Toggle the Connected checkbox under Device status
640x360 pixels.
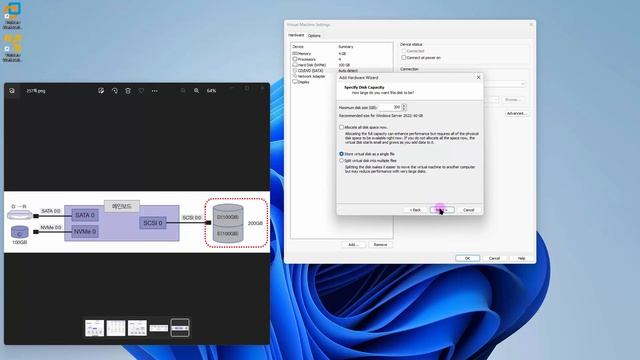pos(404,51)
